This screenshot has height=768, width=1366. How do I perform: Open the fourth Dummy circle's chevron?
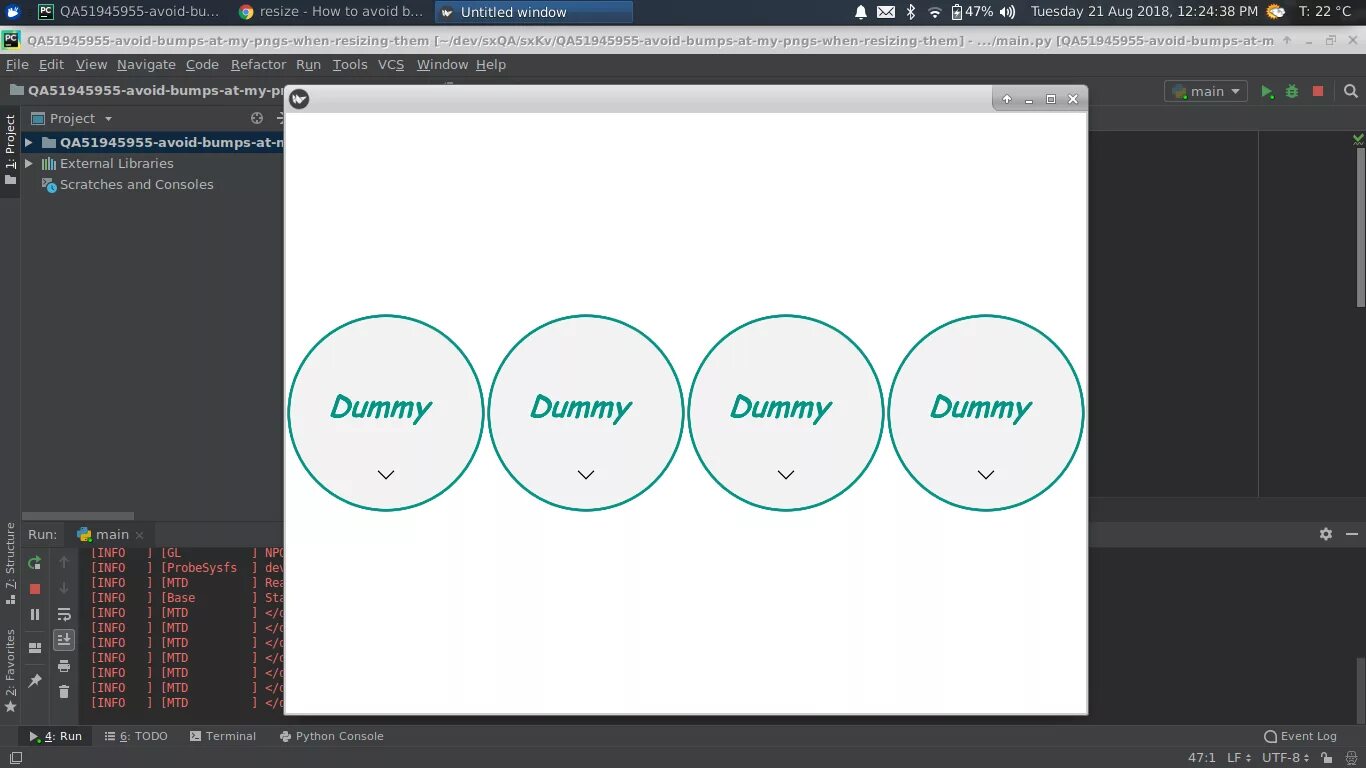click(x=986, y=475)
